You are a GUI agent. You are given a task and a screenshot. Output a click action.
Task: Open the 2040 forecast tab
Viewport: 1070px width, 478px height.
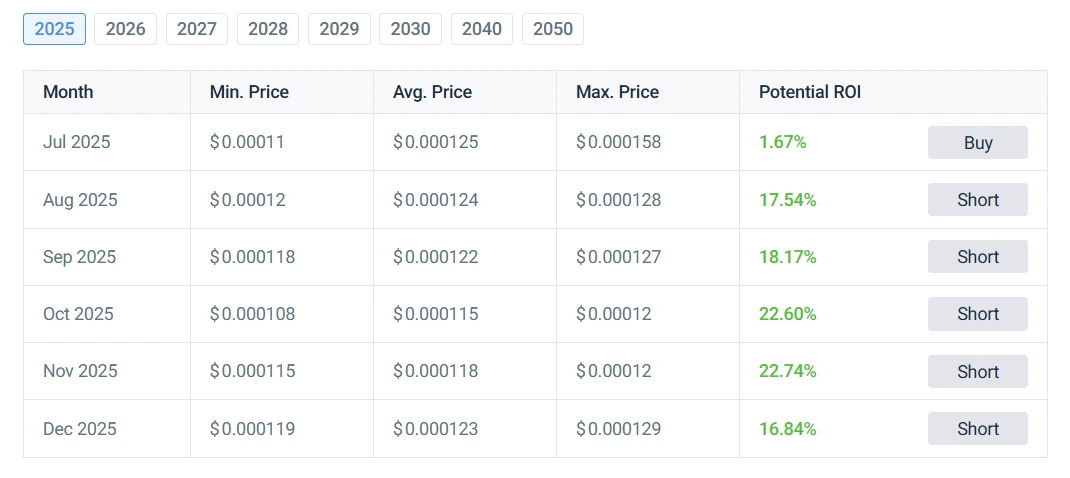click(482, 29)
